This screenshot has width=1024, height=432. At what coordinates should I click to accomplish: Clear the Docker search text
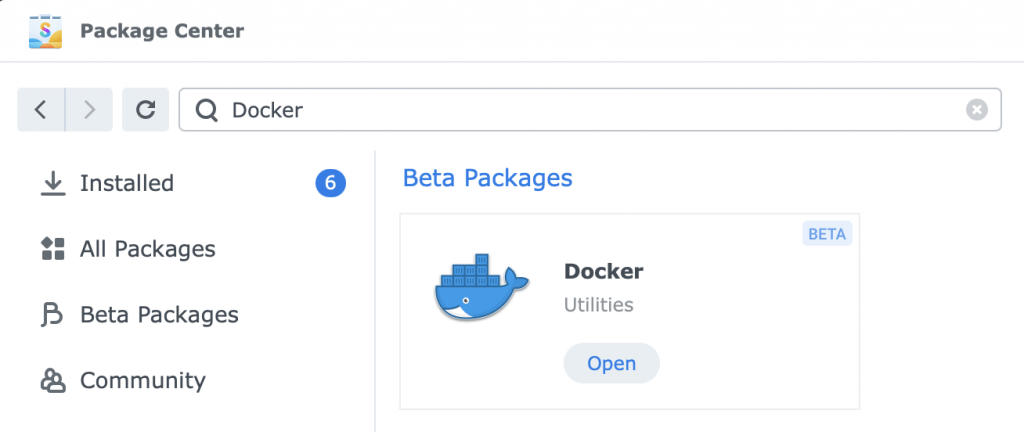[x=977, y=110]
